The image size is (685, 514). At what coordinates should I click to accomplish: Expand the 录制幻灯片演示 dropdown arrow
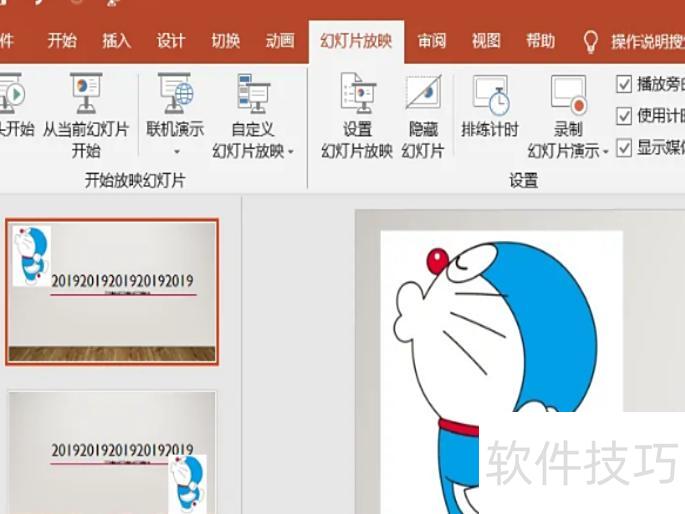605,152
